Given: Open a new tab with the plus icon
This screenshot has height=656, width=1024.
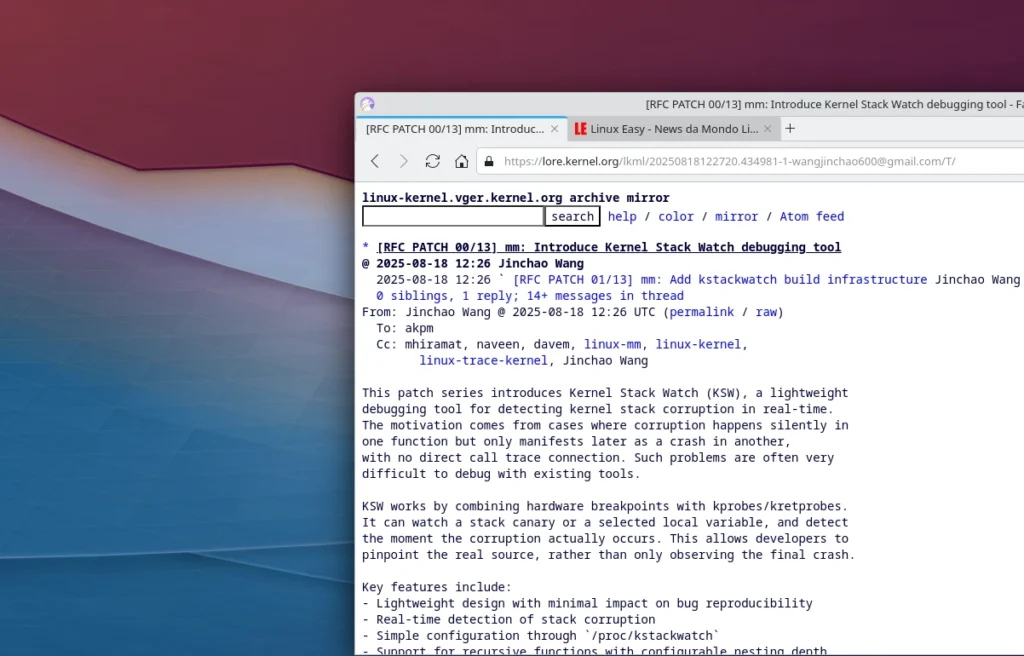Looking at the screenshot, I should click(x=789, y=128).
